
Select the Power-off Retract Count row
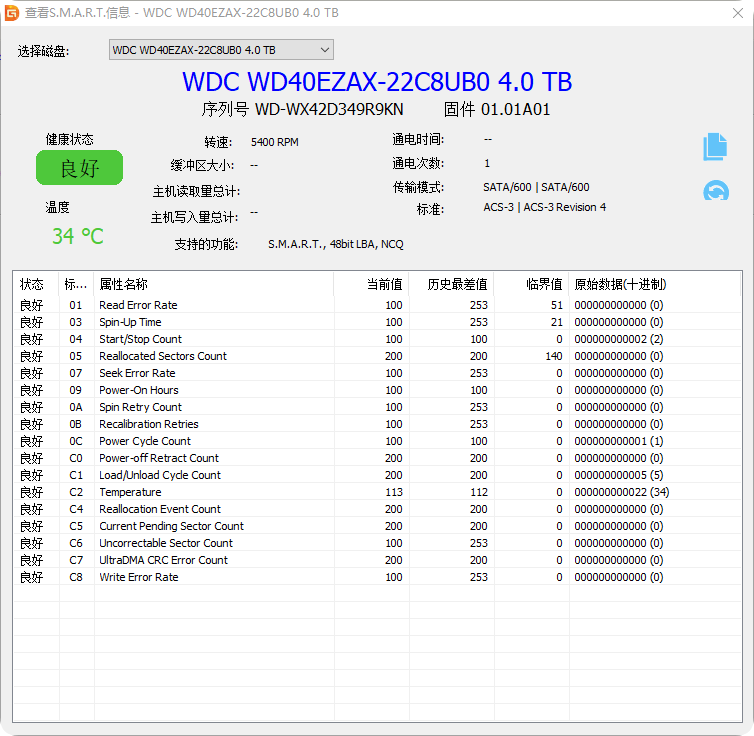377,458
